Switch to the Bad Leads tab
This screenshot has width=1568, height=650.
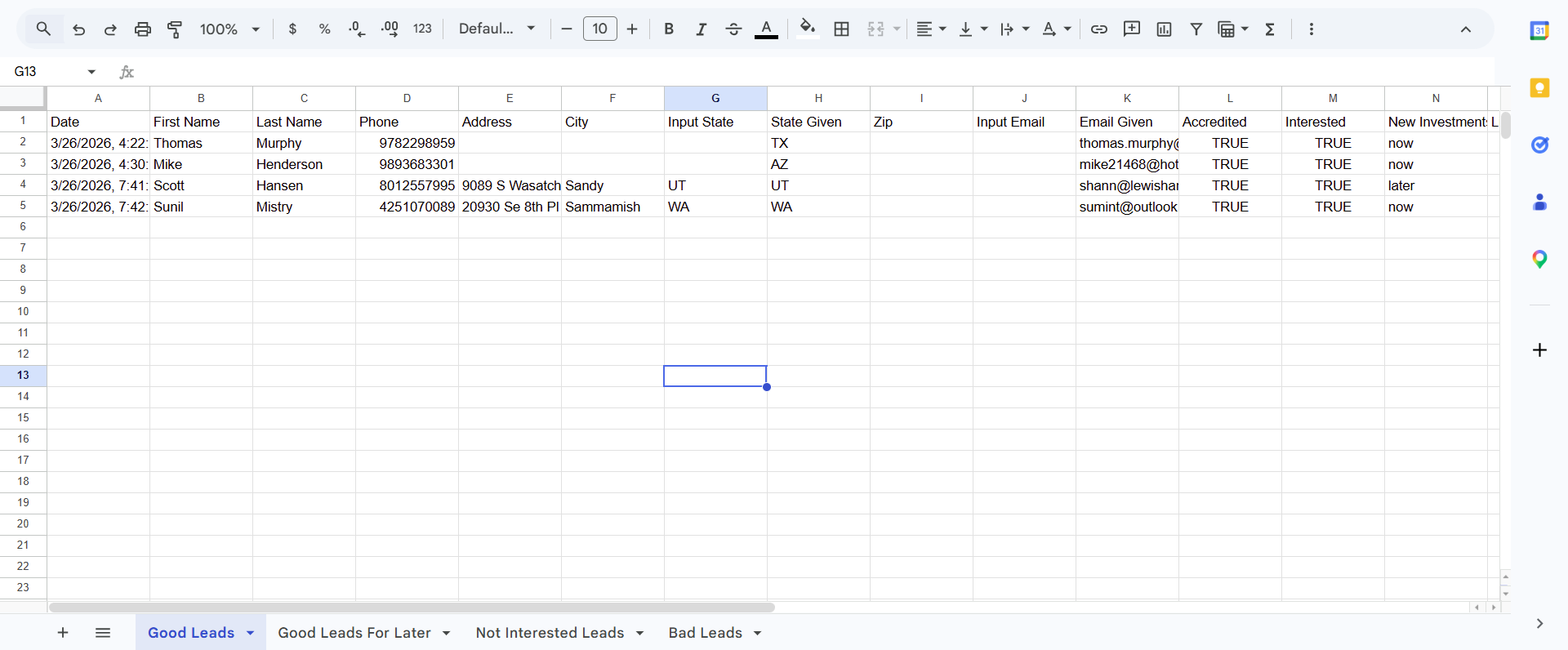coord(705,633)
